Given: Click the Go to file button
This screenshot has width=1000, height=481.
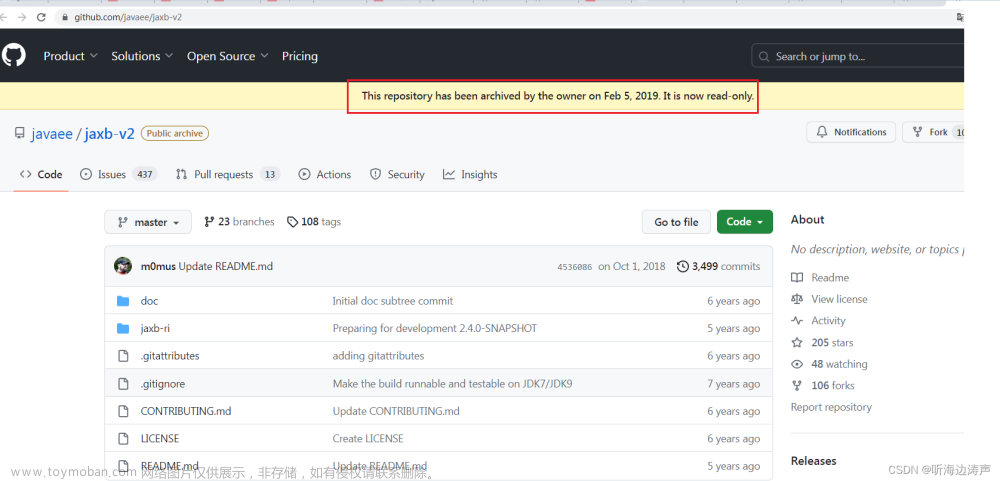Looking at the screenshot, I should [x=676, y=222].
